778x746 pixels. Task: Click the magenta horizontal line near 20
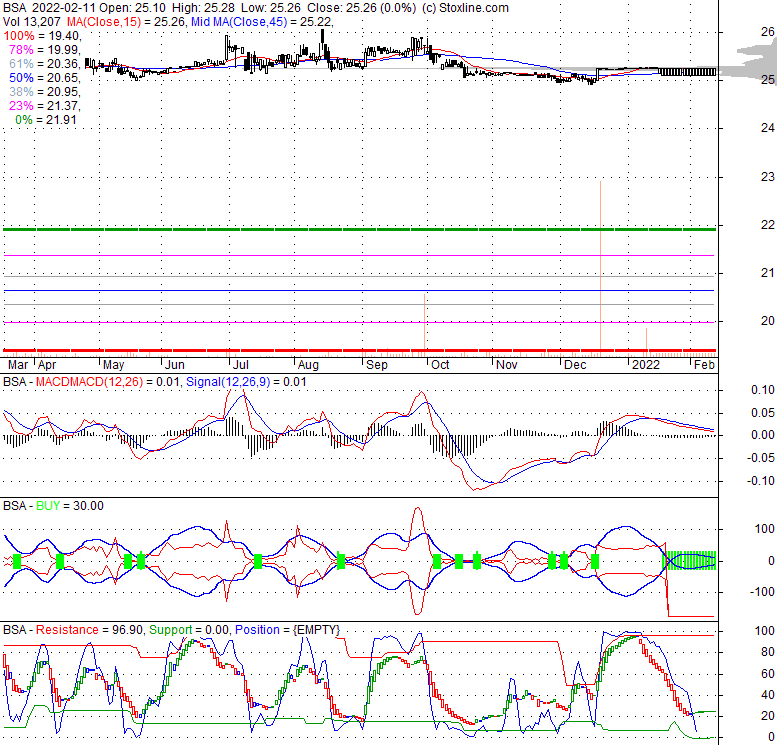300,322
